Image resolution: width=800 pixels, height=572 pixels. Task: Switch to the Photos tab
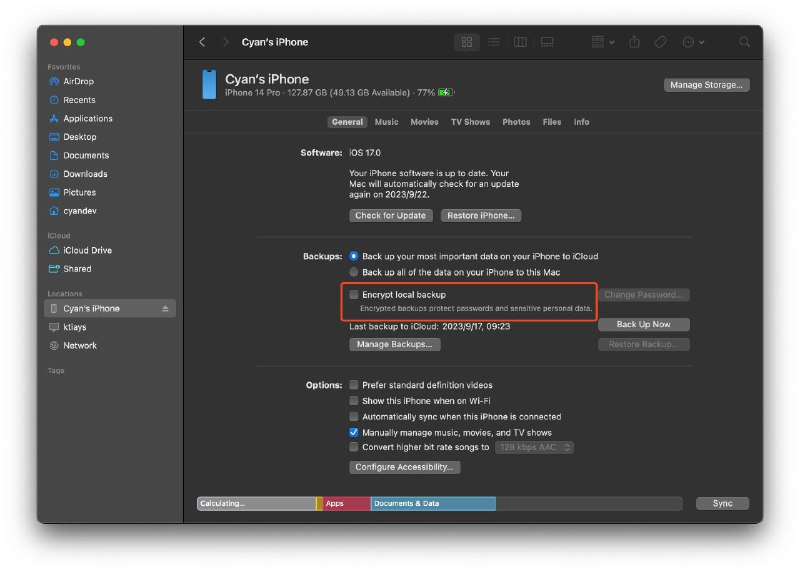516,122
